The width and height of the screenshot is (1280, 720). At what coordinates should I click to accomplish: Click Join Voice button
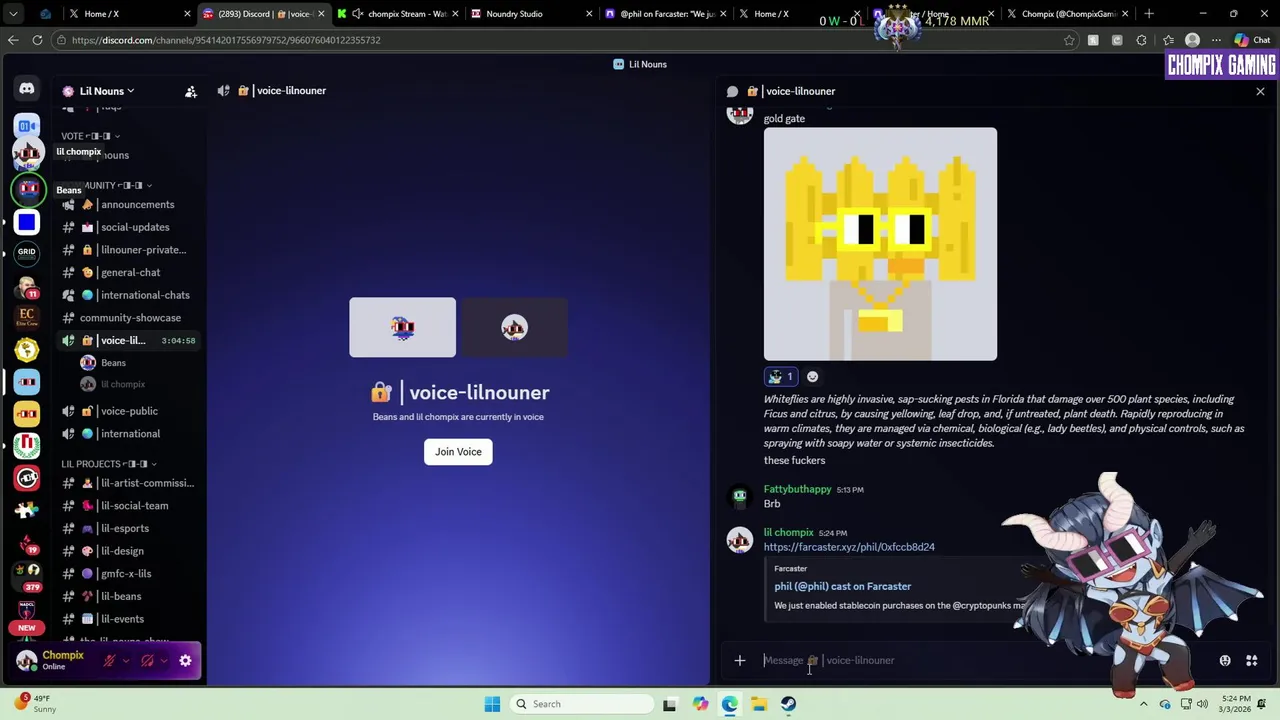pos(458,452)
